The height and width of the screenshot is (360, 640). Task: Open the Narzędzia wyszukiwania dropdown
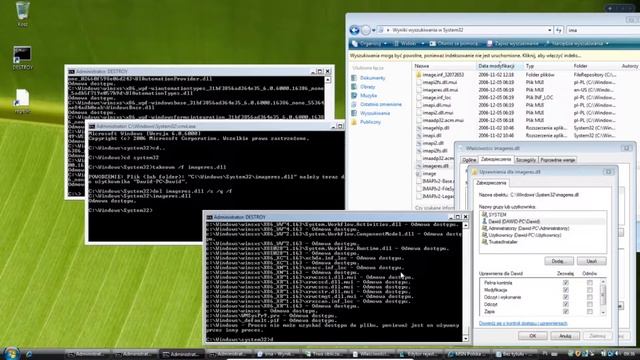coord(577,44)
